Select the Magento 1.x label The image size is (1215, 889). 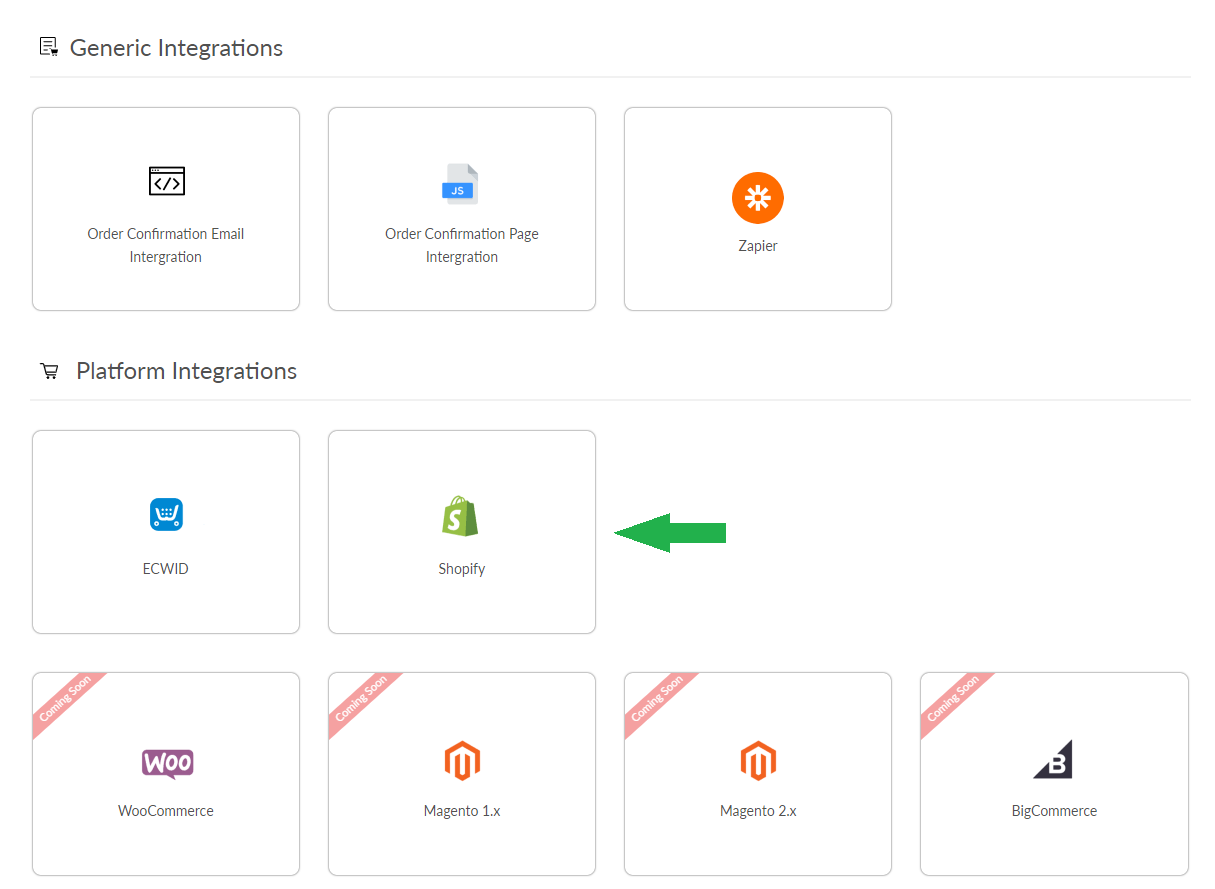[462, 811]
